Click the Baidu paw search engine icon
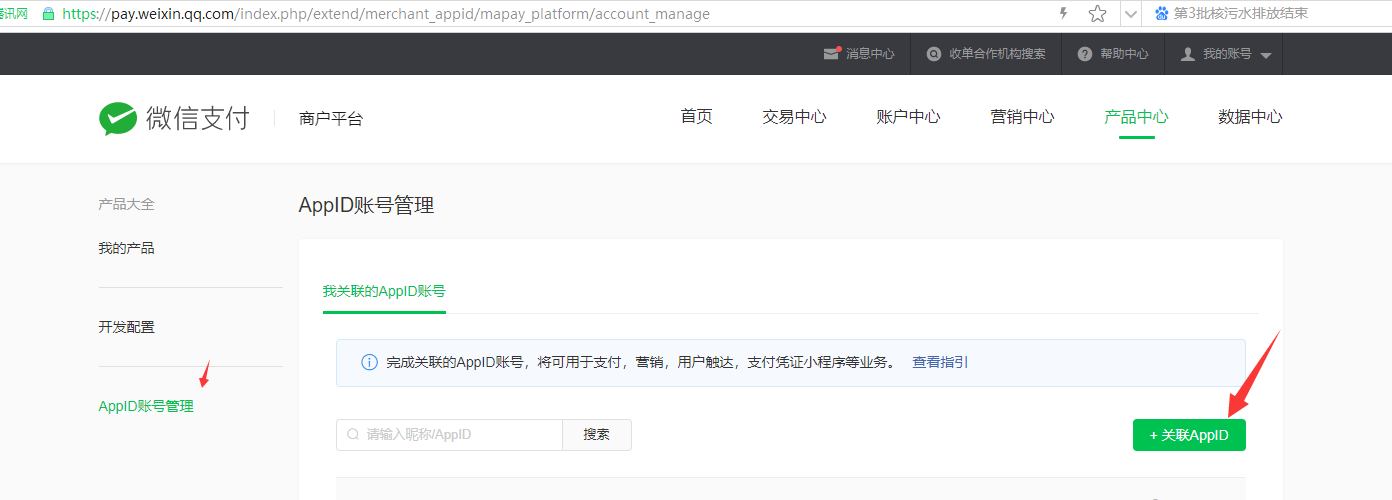Image resolution: width=1392 pixels, height=500 pixels. click(x=1161, y=14)
